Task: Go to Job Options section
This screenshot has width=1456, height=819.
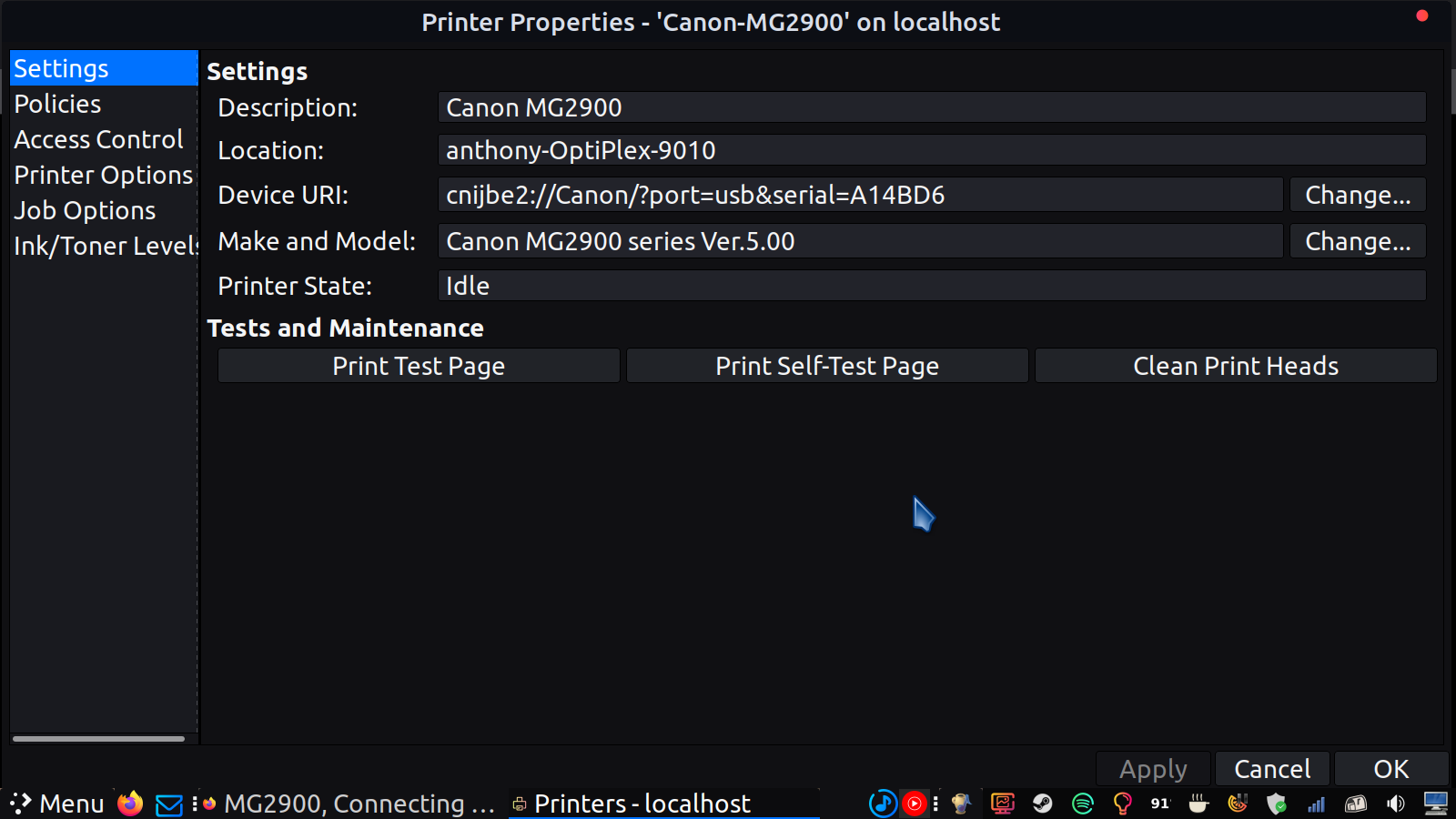Action: [104, 210]
